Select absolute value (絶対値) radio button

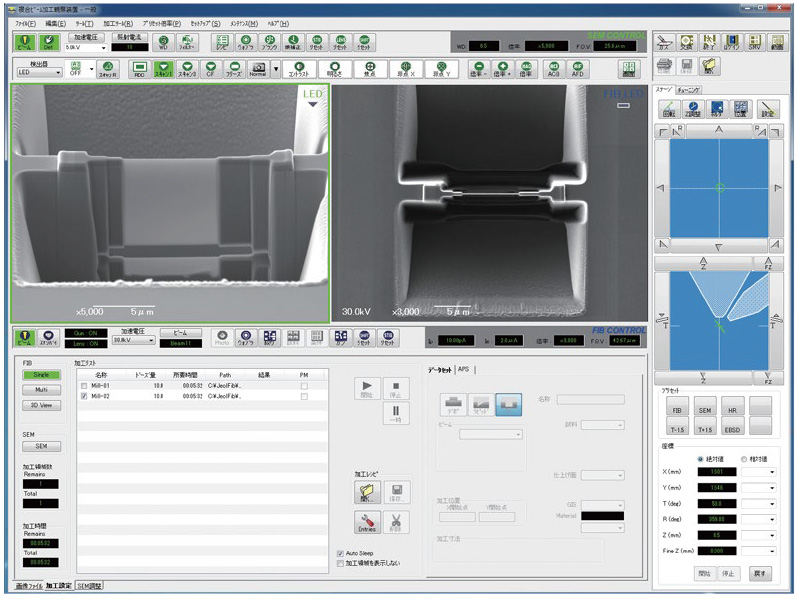point(701,459)
